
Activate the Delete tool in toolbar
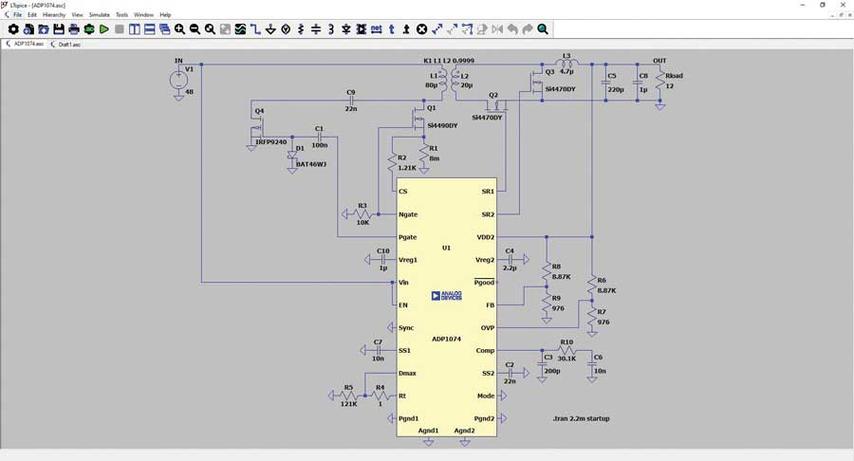tap(422, 29)
